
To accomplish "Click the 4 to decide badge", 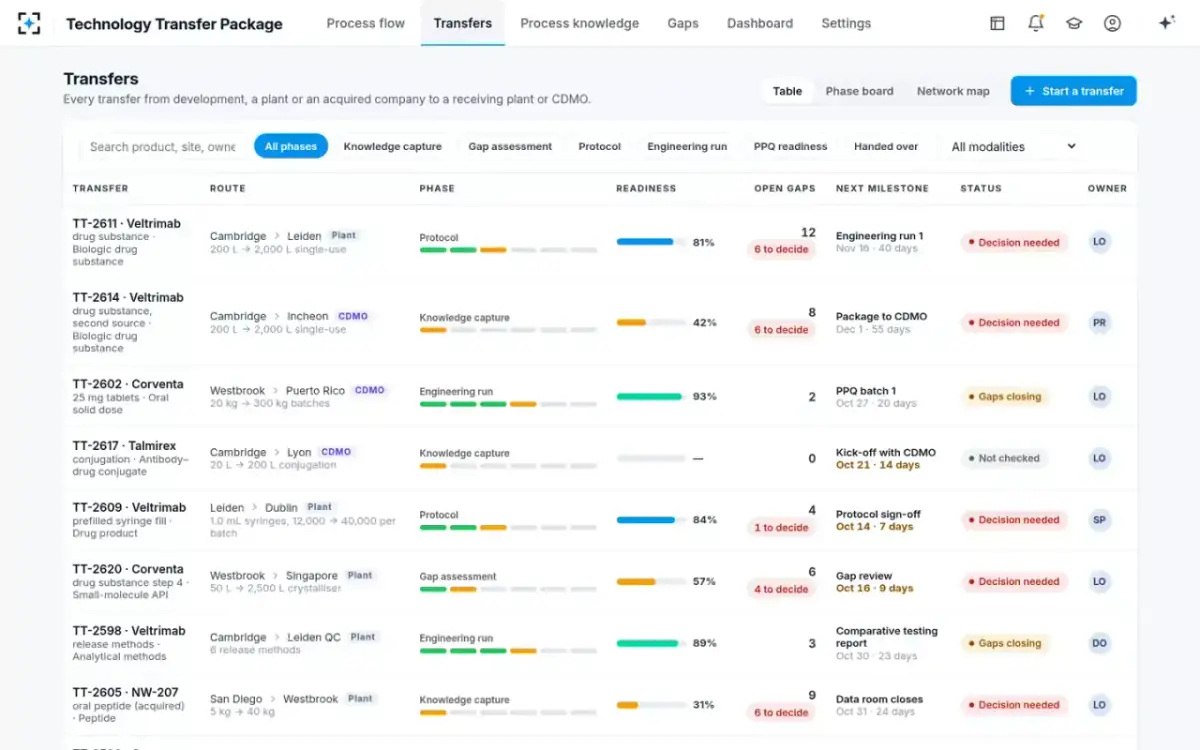I will [x=781, y=590].
